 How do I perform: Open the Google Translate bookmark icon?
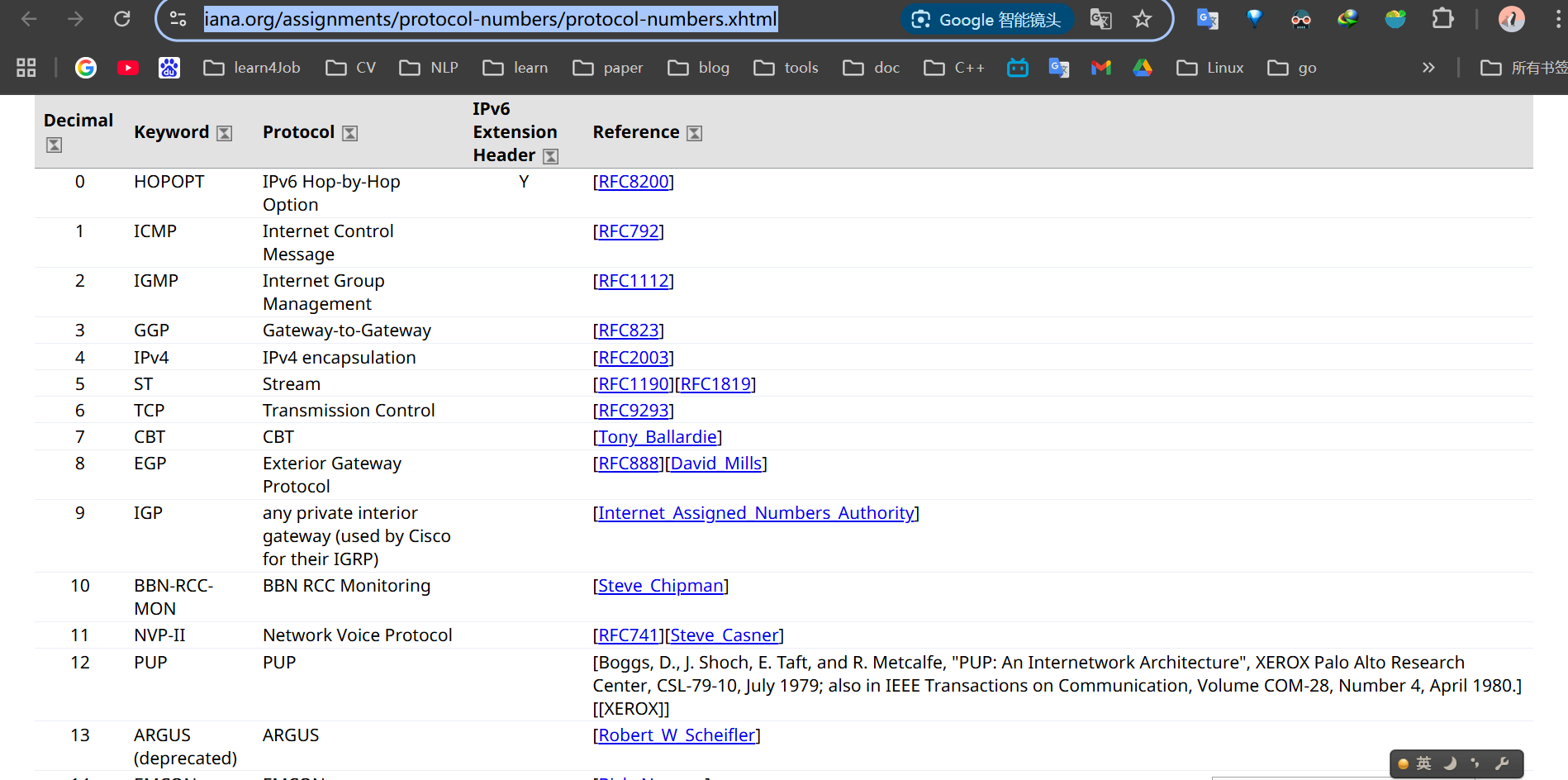click(1059, 68)
